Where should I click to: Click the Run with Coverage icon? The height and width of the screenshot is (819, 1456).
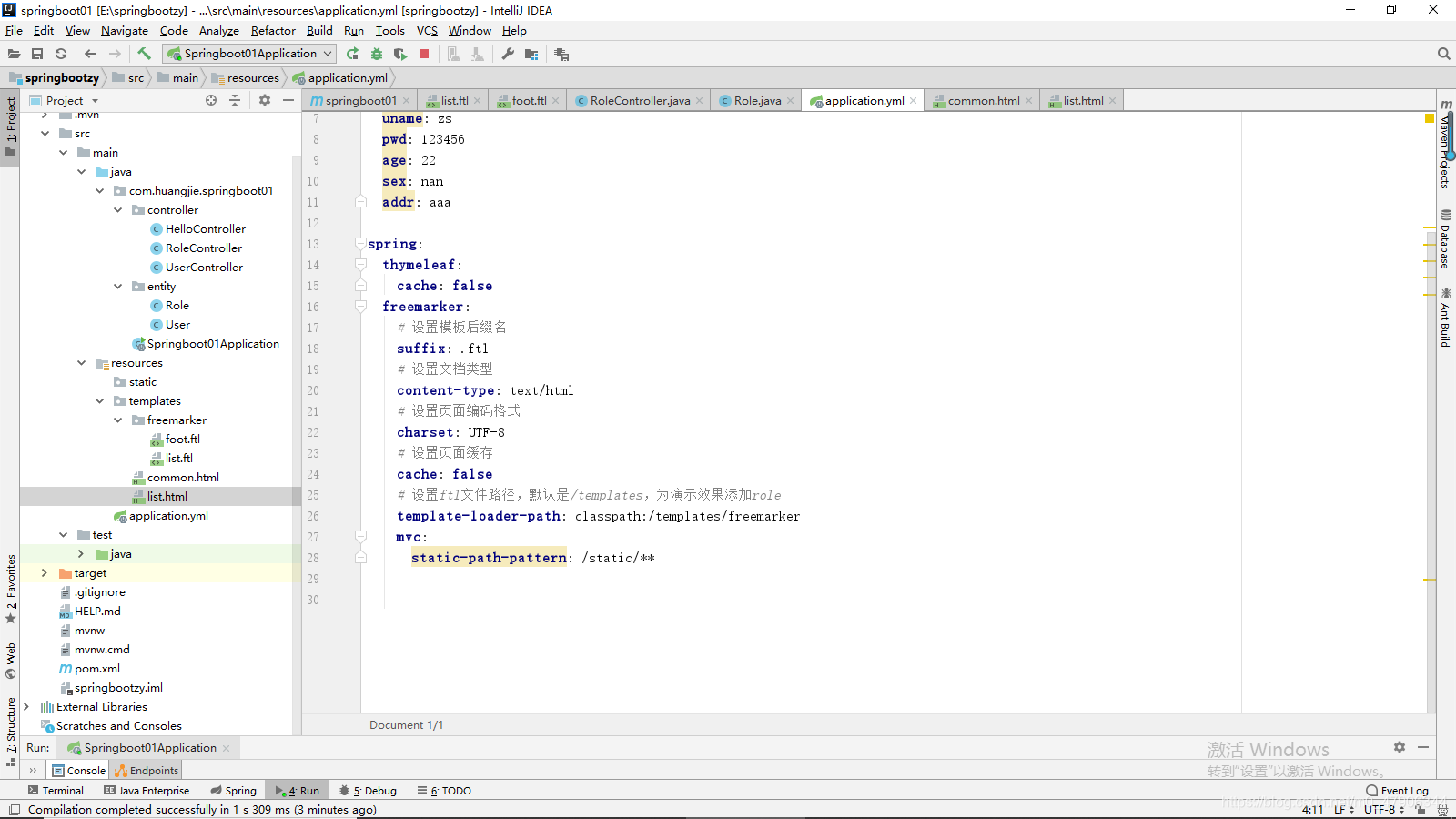pyautogui.click(x=400, y=54)
